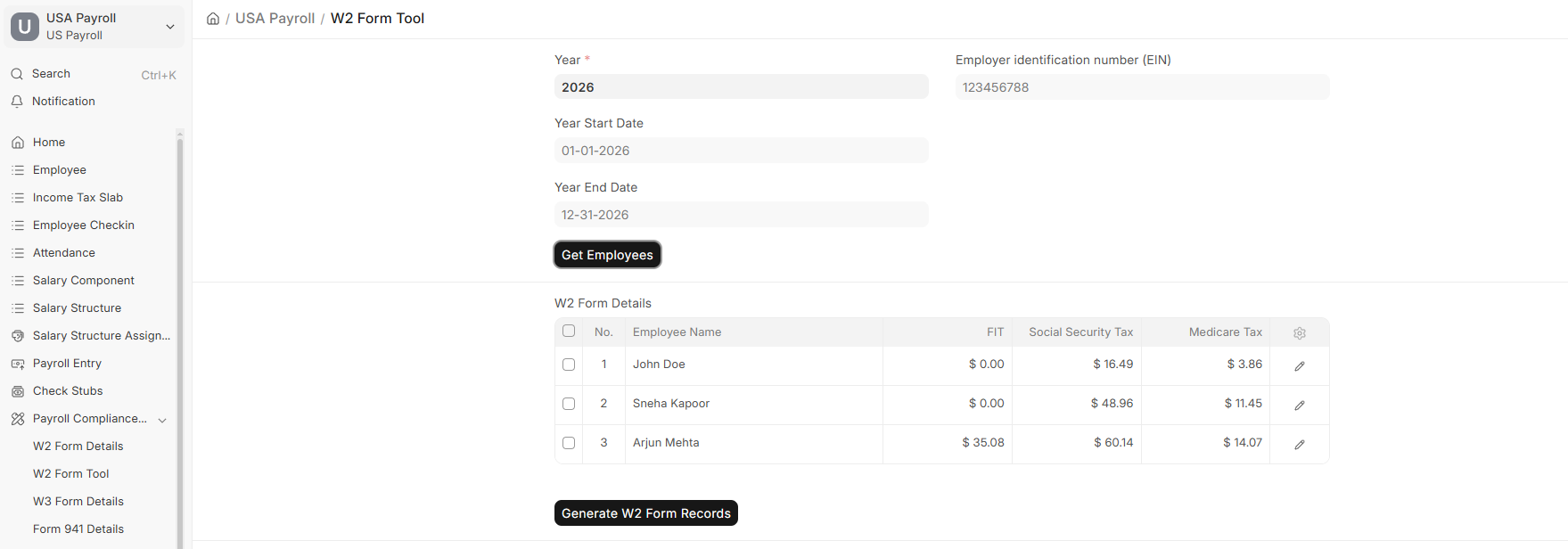
Task: Click the Salary Structure Assignment icon
Action: tap(18, 336)
